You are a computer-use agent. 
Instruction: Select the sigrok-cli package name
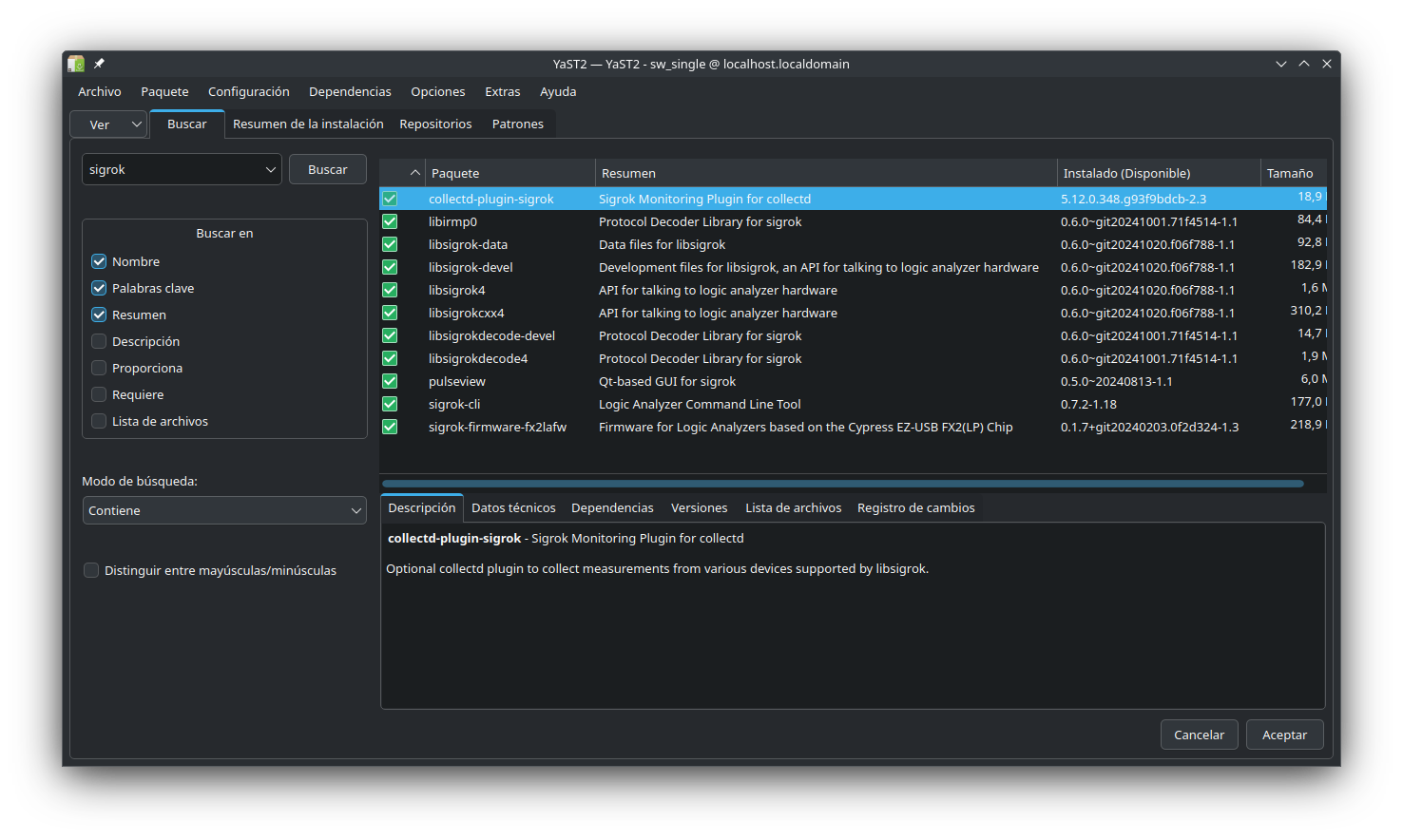point(454,404)
